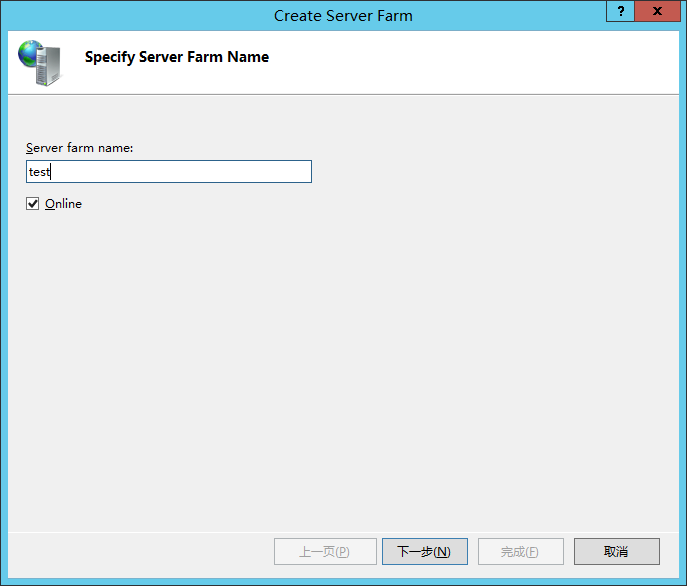Place cursor in the "test" text
This screenshot has height=586, width=687.
[39, 172]
